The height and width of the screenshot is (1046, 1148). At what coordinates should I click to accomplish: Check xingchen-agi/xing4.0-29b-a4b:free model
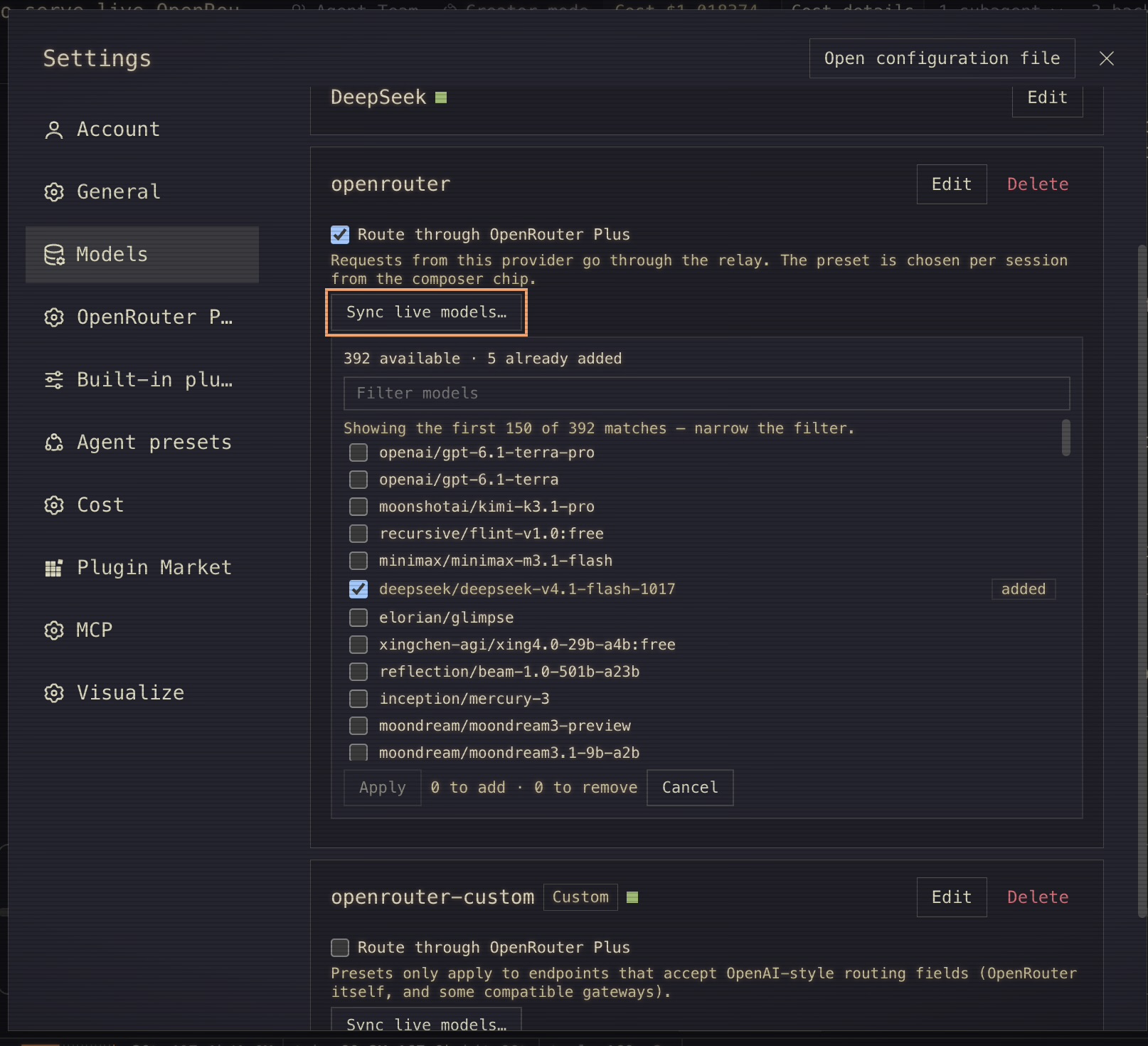tap(358, 645)
